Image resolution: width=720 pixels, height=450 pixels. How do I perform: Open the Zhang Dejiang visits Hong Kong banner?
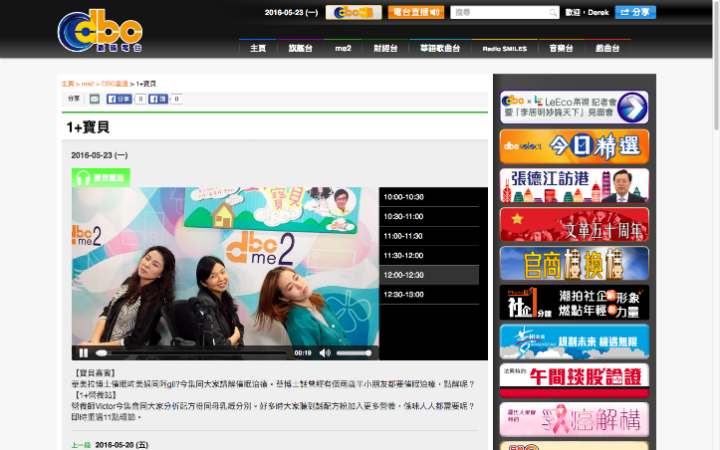tap(574, 186)
